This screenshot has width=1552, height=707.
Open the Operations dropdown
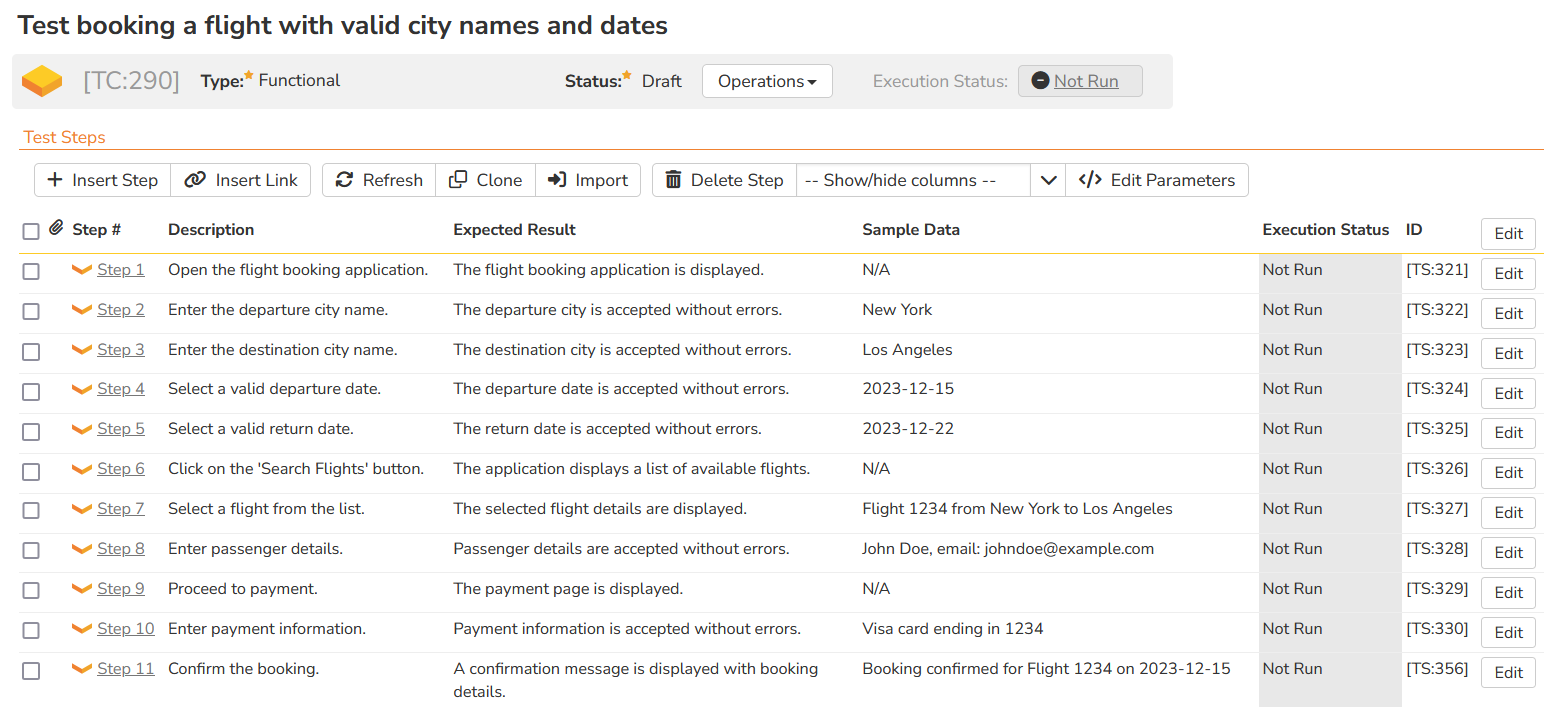click(767, 81)
